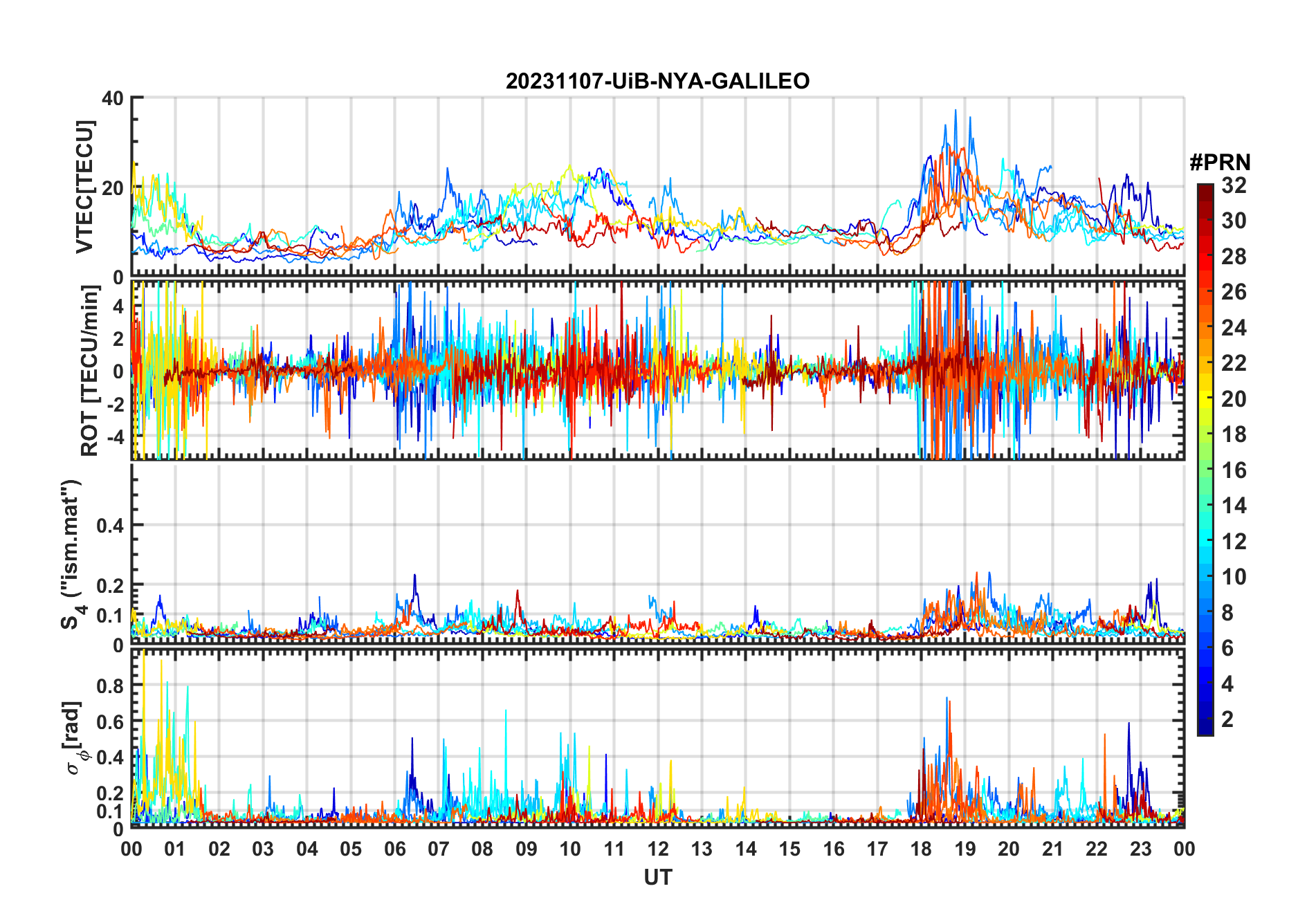Click x-axis tick label 15
Image resolution: width=1316 pixels, height=920 pixels.
click(x=789, y=849)
